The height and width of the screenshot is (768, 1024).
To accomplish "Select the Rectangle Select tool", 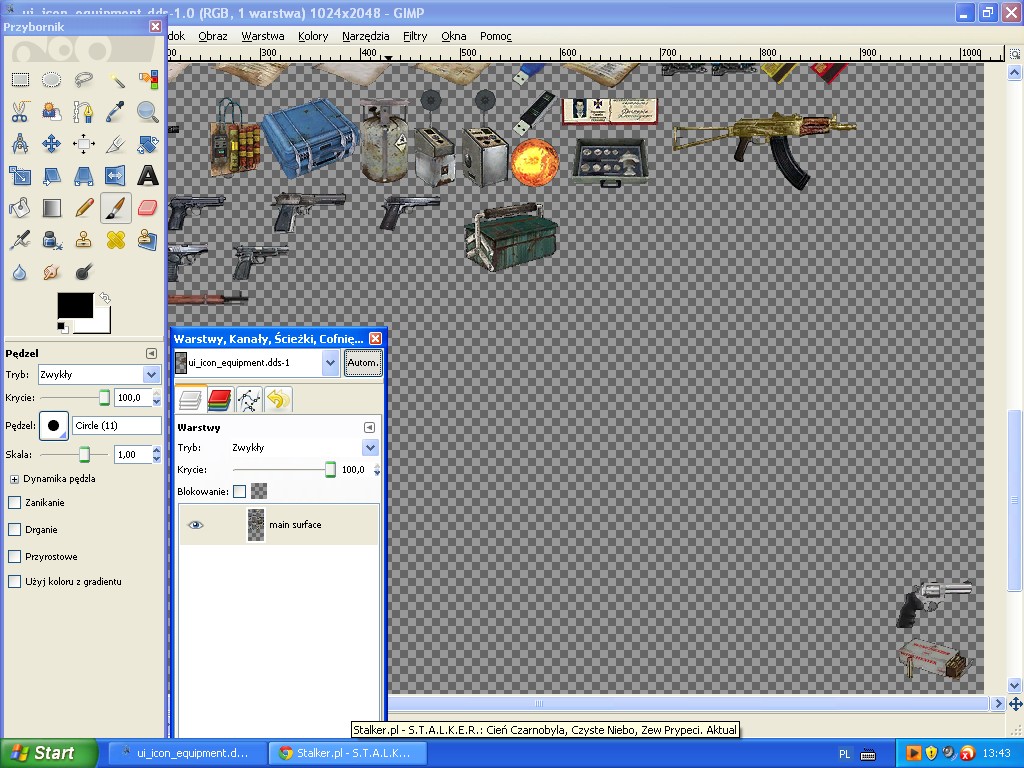I will [20, 80].
